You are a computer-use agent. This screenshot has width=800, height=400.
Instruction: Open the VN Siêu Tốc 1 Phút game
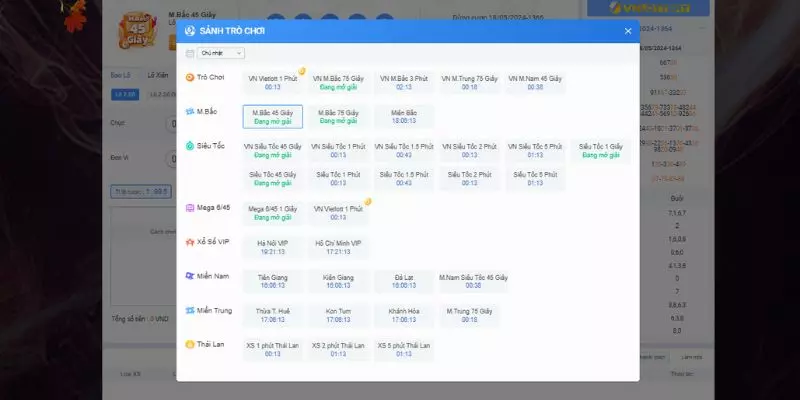tap(338, 151)
